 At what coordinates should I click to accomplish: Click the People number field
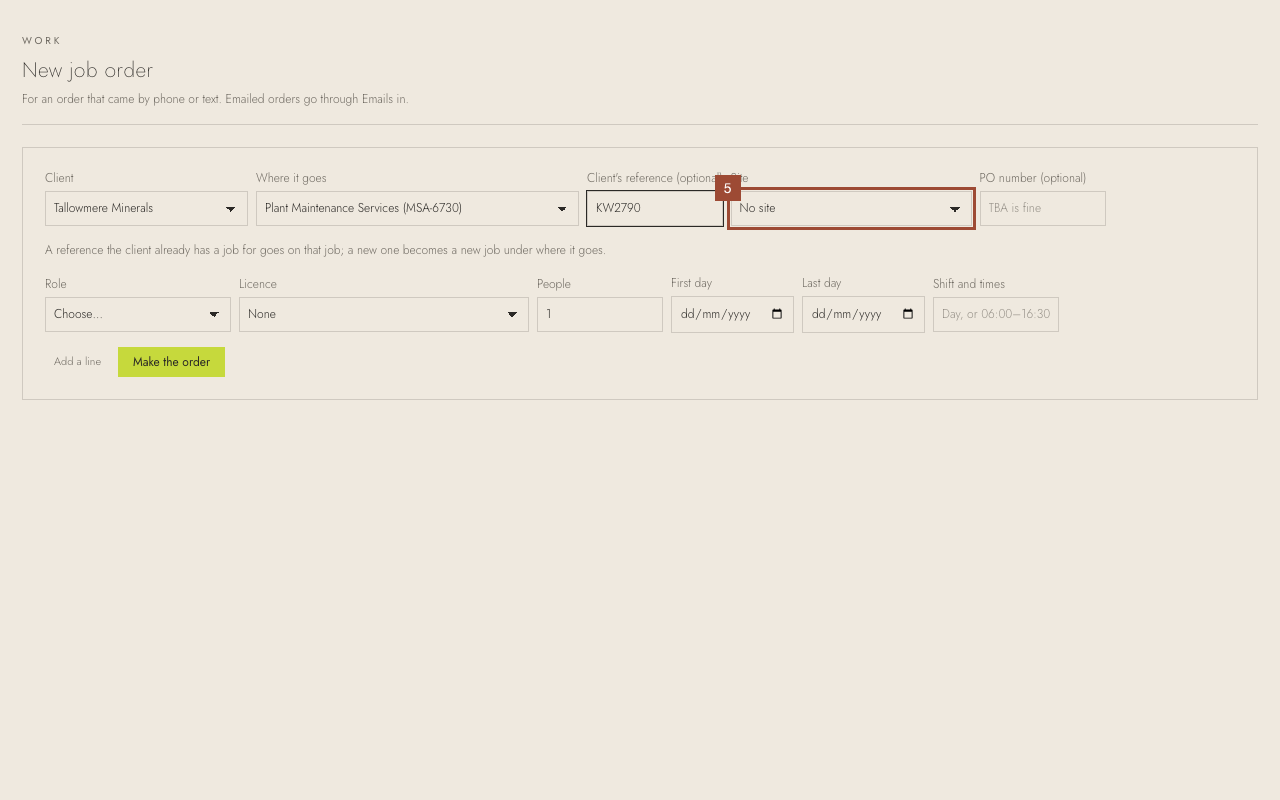click(x=600, y=314)
